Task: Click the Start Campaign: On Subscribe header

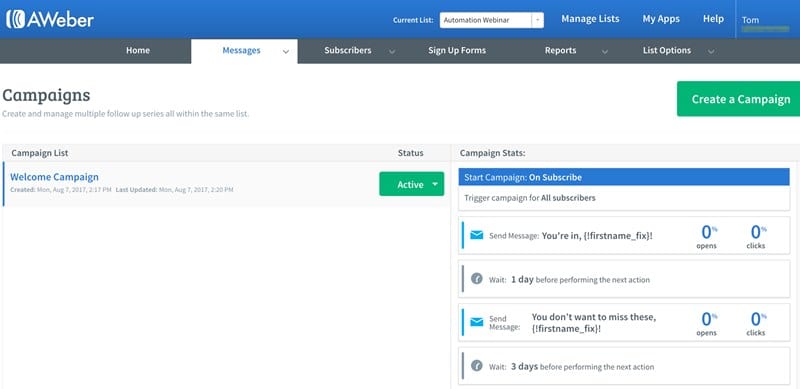Action: click(x=624, y=177)
